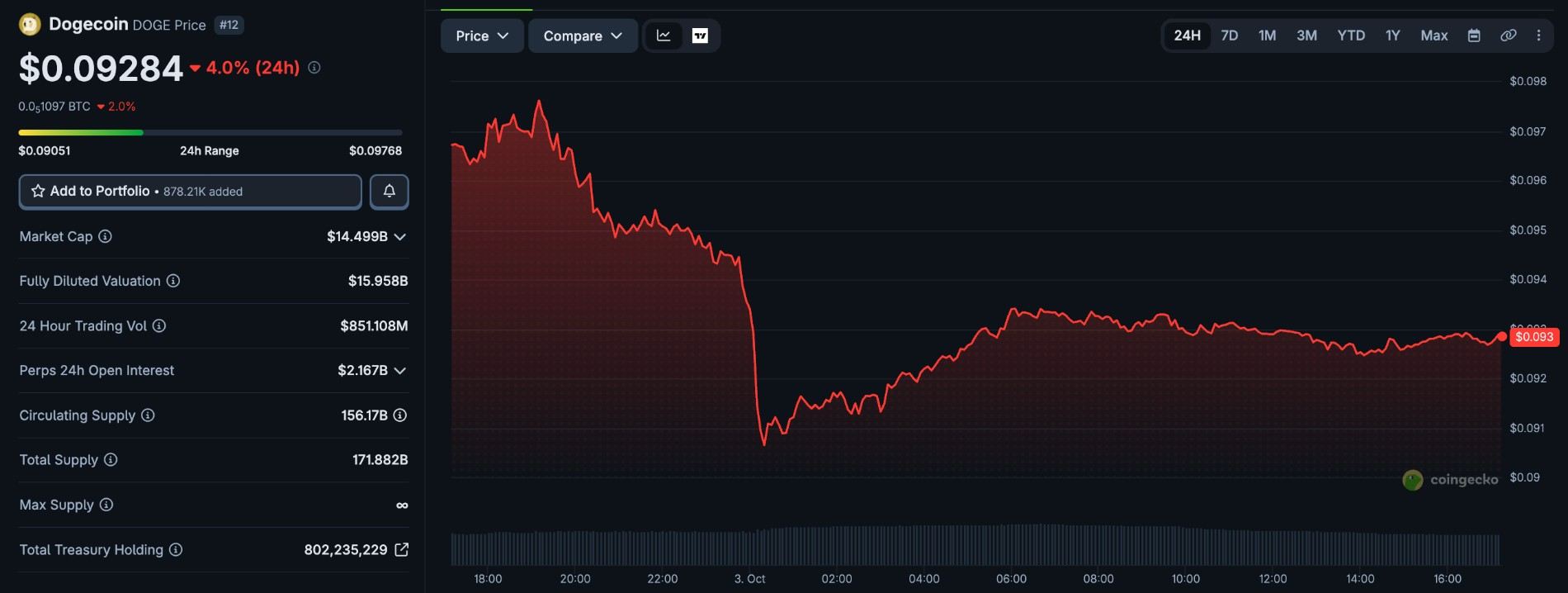Expand the Perps 24h Open Interest chevron
This screenshot has width=1568, height=593.
[400, 371]
